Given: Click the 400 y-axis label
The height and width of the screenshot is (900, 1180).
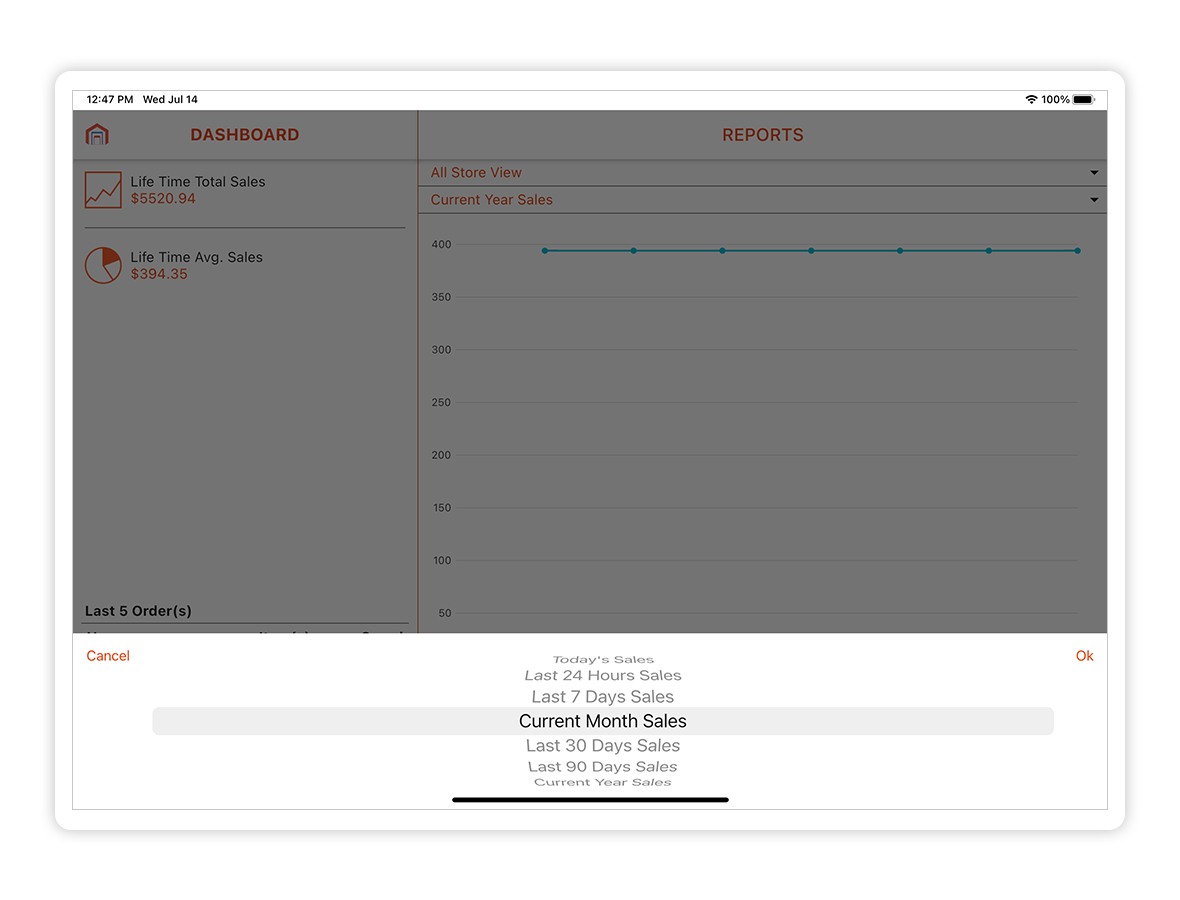Looking at the screenshot, I should [441, 245].
